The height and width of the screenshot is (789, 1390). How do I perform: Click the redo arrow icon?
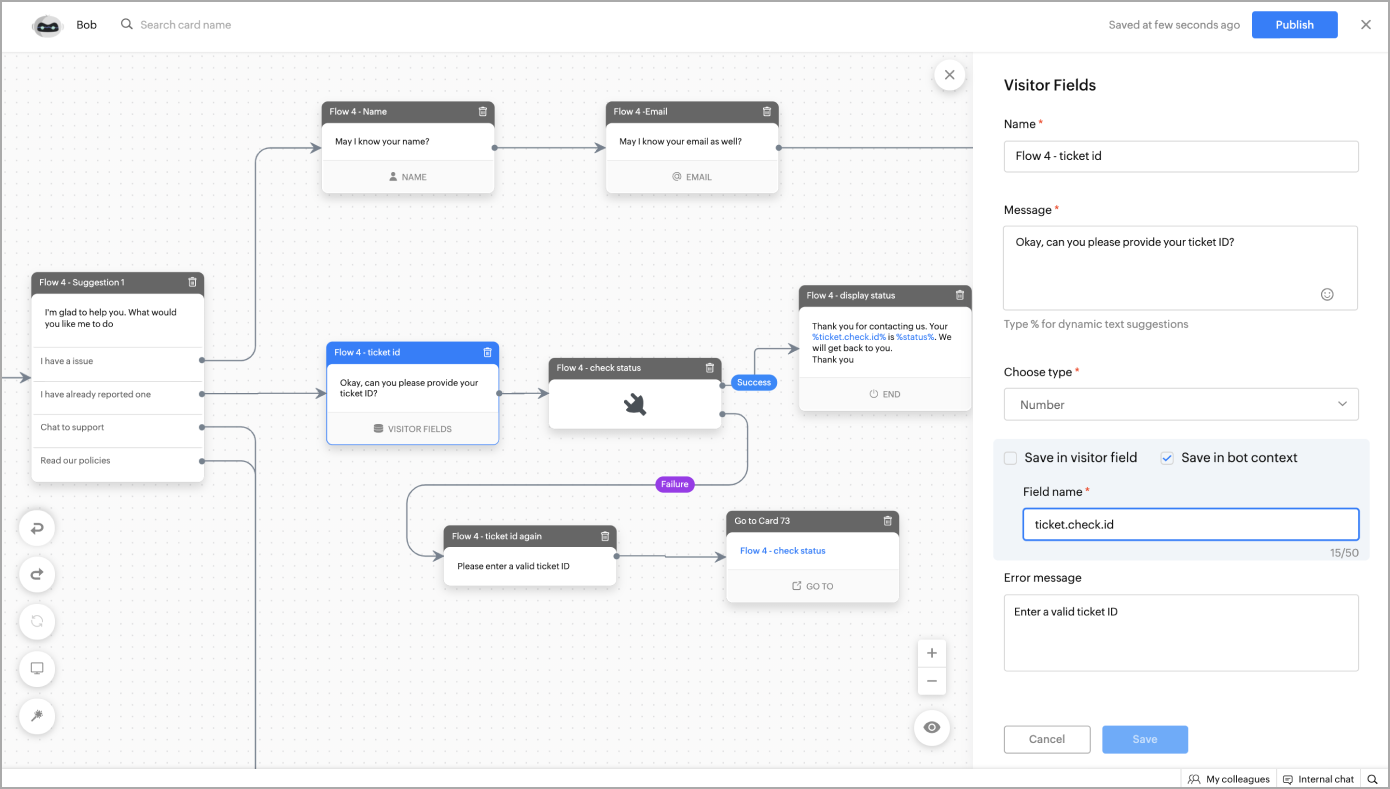(x=37, y=575)
